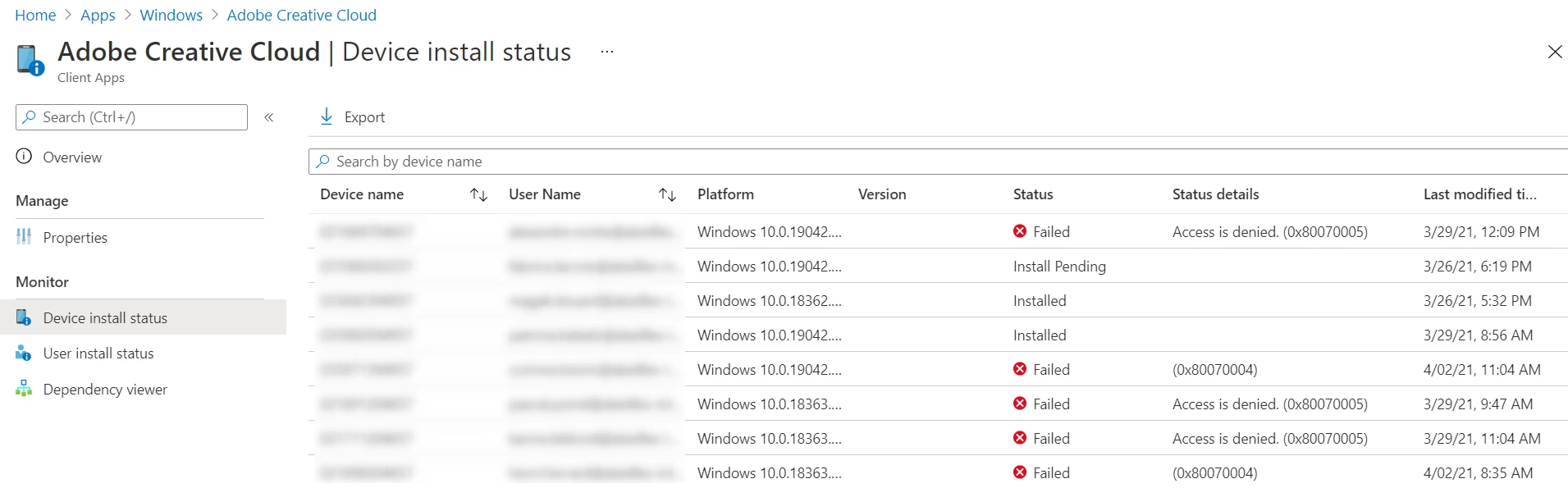Click the Export button label
The height and width of the screenshot is (488, 1568).
(364, 117)
